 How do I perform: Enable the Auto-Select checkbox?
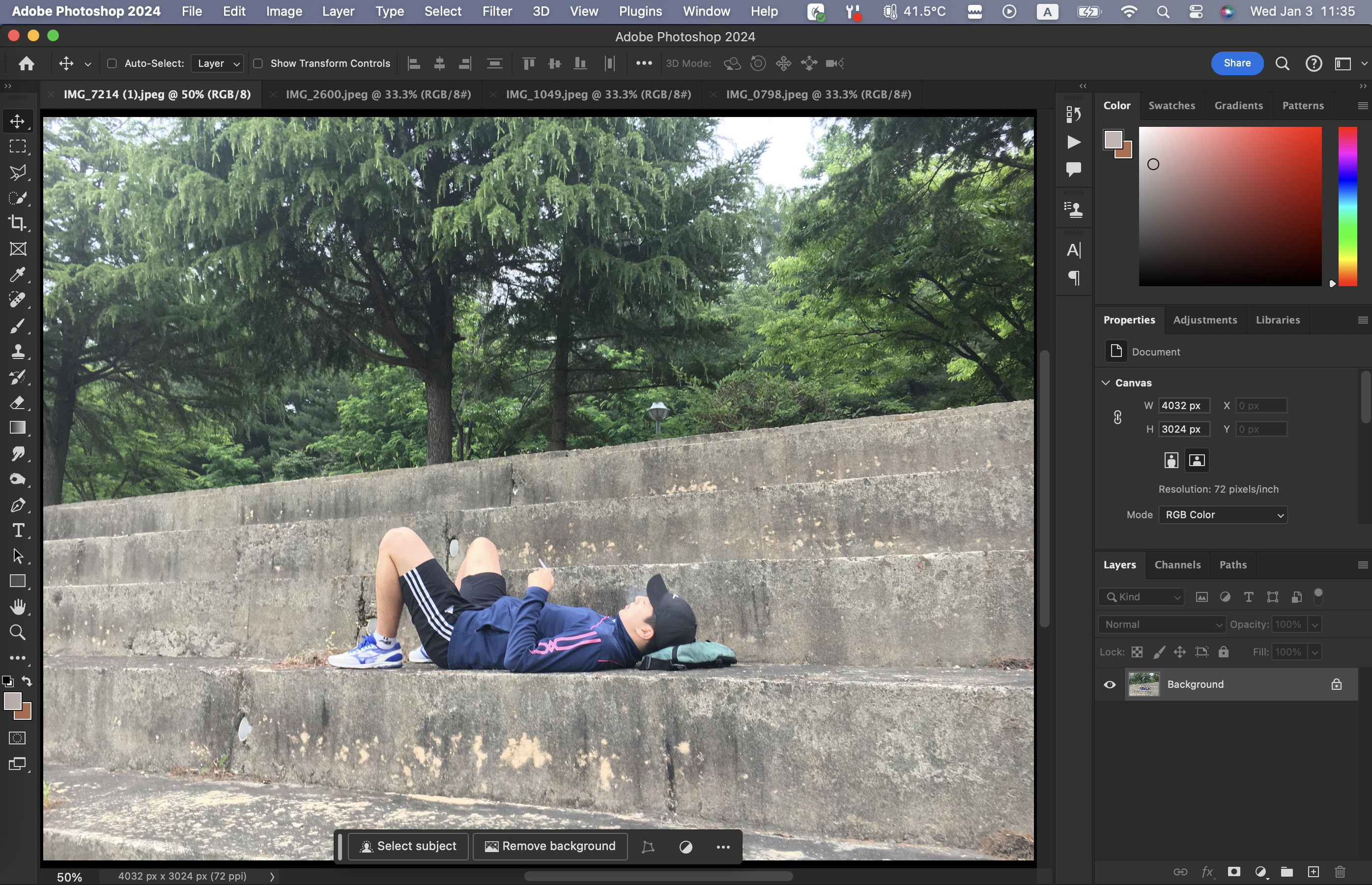point(112,63)
